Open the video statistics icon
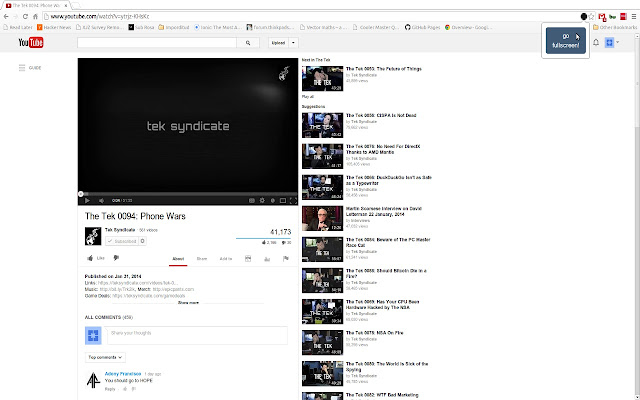 tap(267, 259)
